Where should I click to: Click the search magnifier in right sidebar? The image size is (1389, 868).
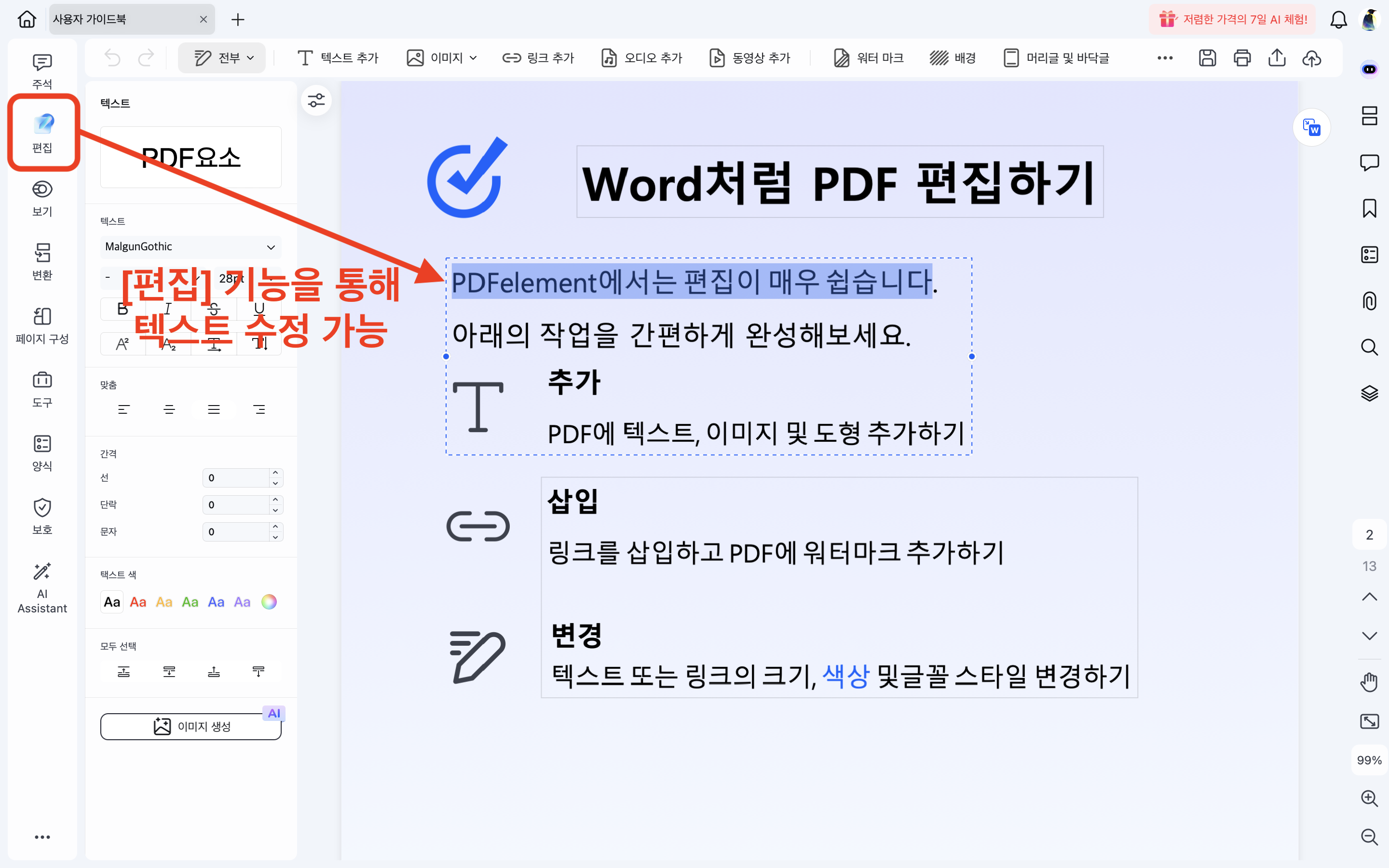coord(1369,347)
